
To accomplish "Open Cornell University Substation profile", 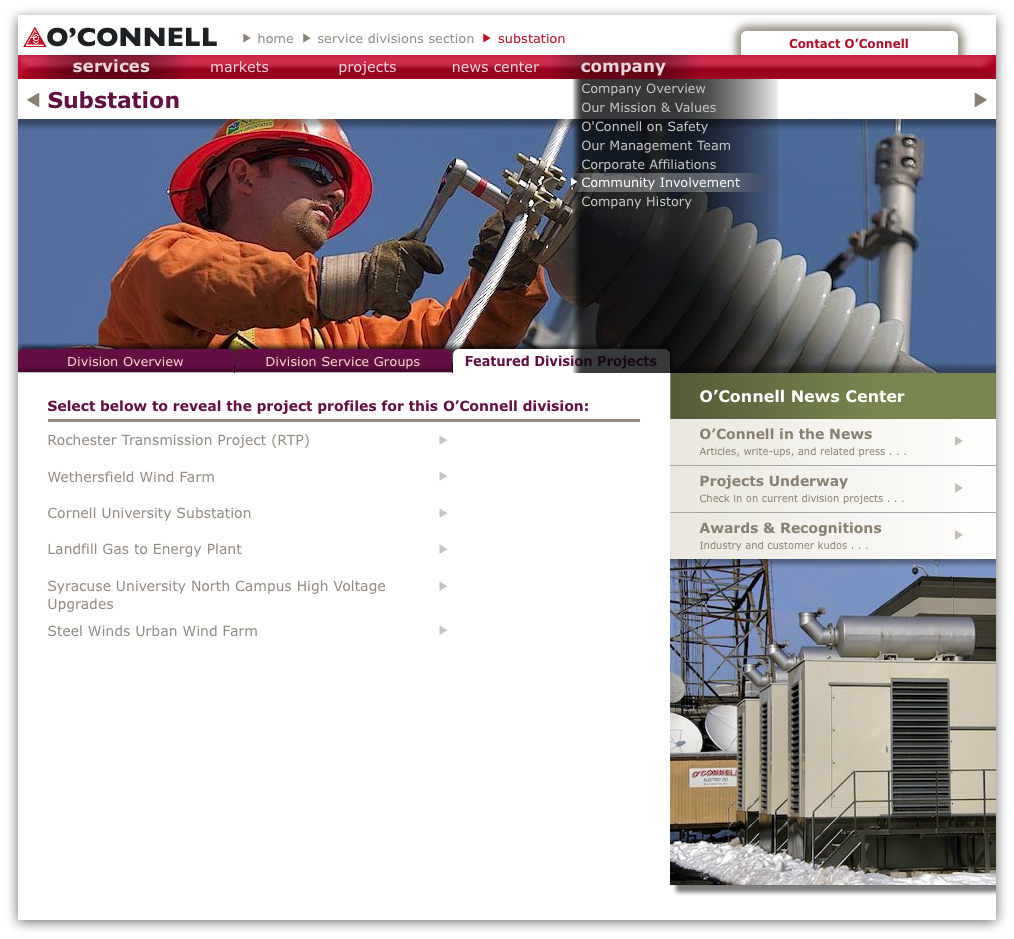I will (x=149, y=513).
